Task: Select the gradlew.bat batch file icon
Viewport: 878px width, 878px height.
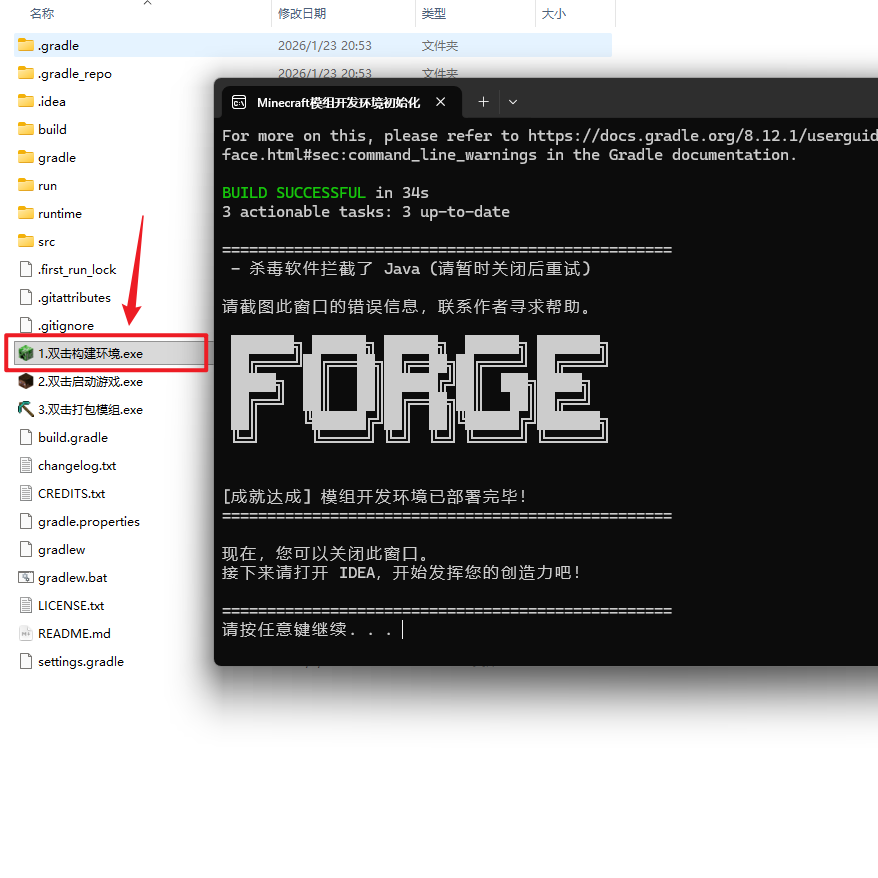Action: click(x=26, y=577)
